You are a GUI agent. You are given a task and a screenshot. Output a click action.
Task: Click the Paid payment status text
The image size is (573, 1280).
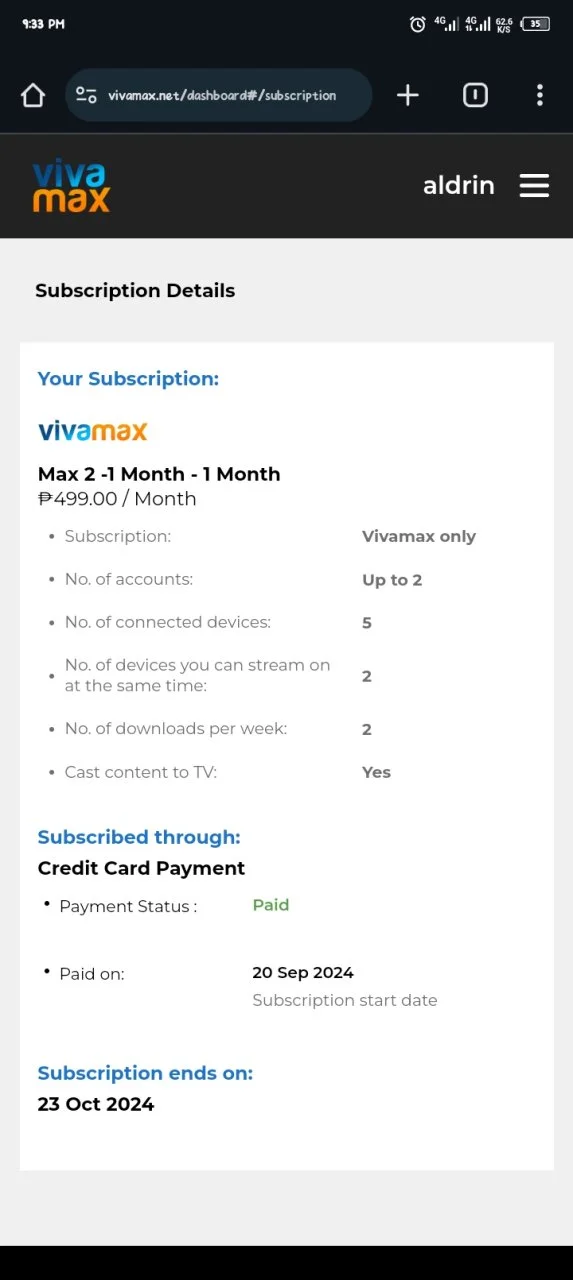coord(271,905)
